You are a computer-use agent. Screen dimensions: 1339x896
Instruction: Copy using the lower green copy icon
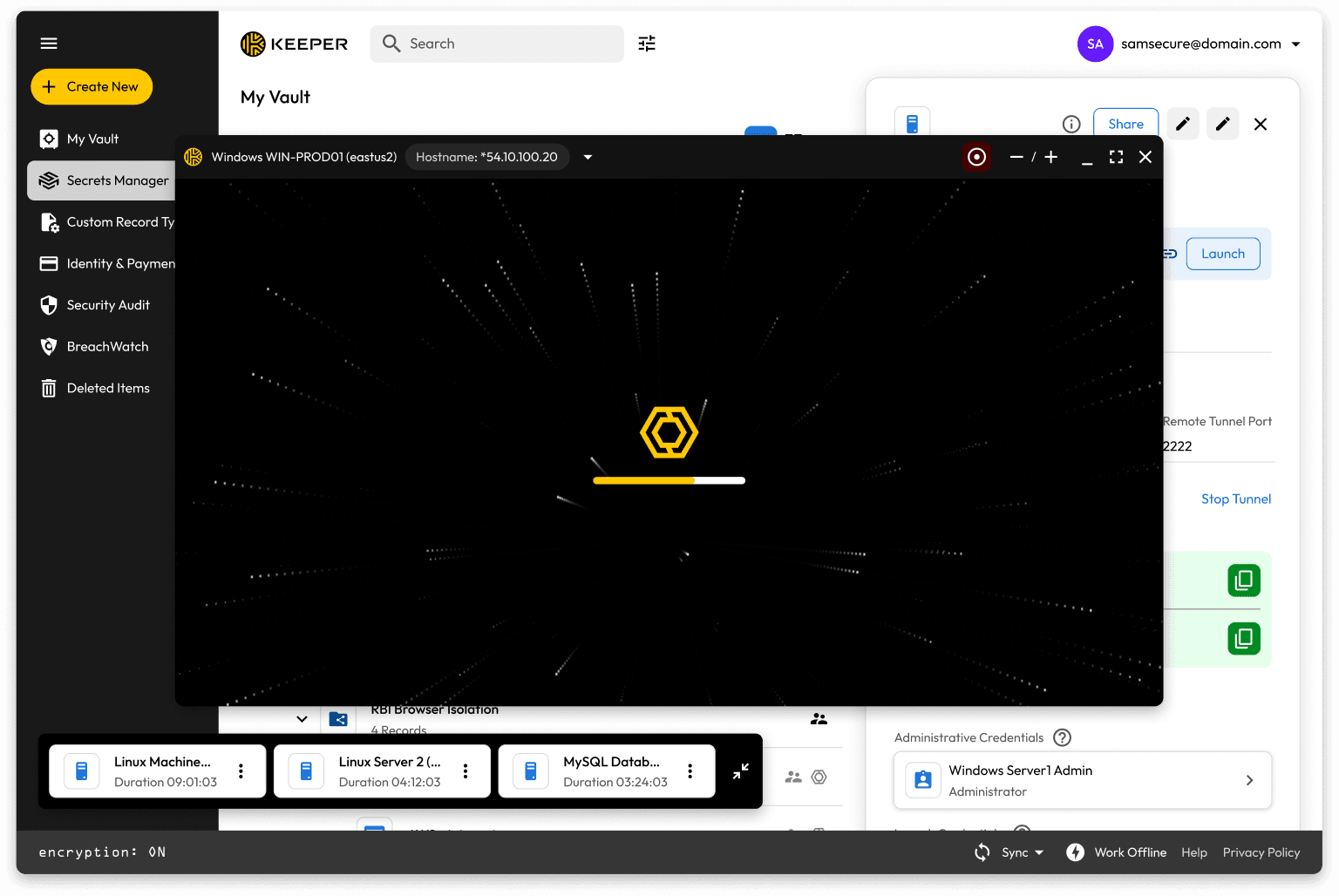click(x=1244, y=639)
